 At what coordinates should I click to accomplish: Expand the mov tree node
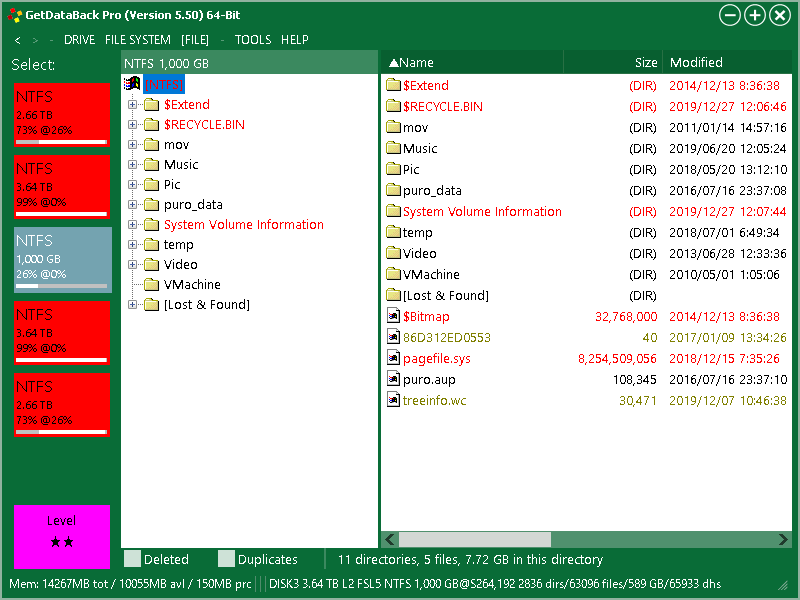tap(133, 145)
